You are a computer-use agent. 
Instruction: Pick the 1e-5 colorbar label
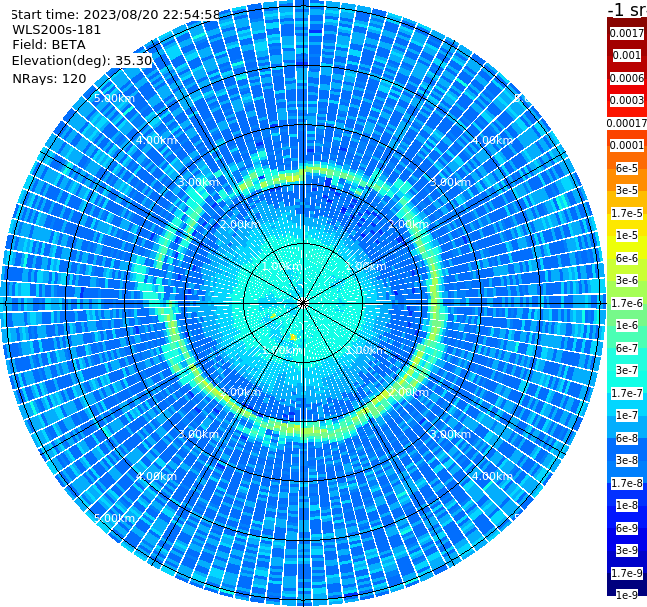pos(627,236)
